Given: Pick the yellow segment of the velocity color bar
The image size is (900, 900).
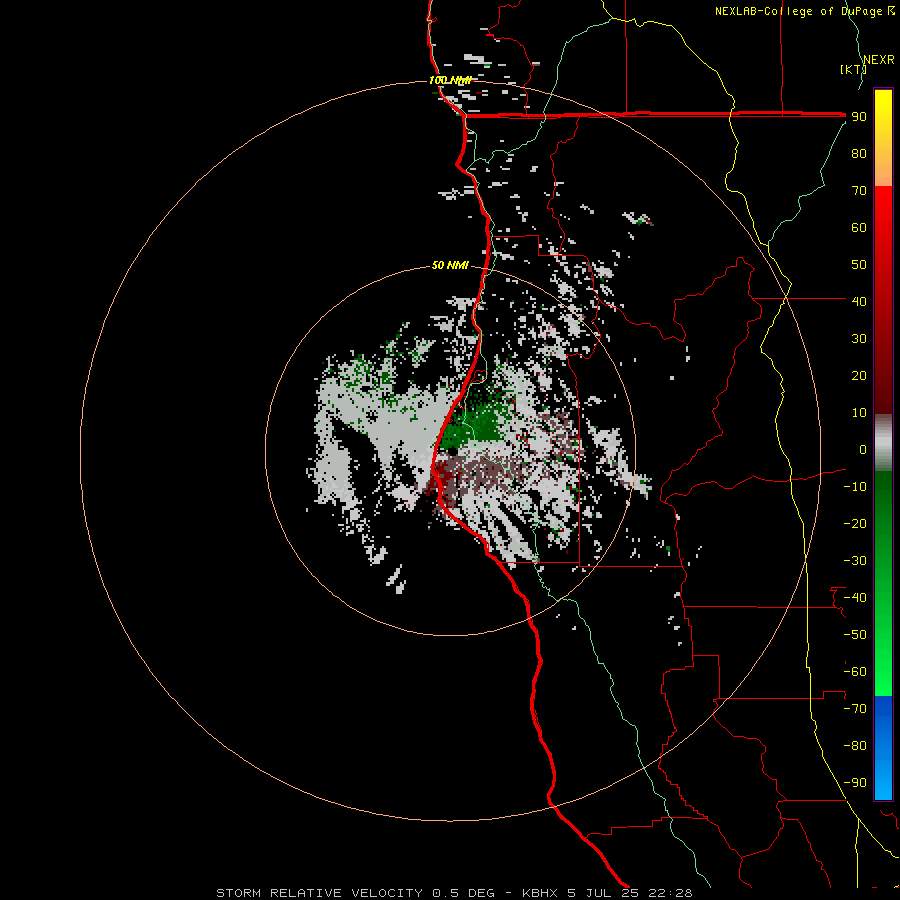Looking at the screenshot, I should (883, 109).
